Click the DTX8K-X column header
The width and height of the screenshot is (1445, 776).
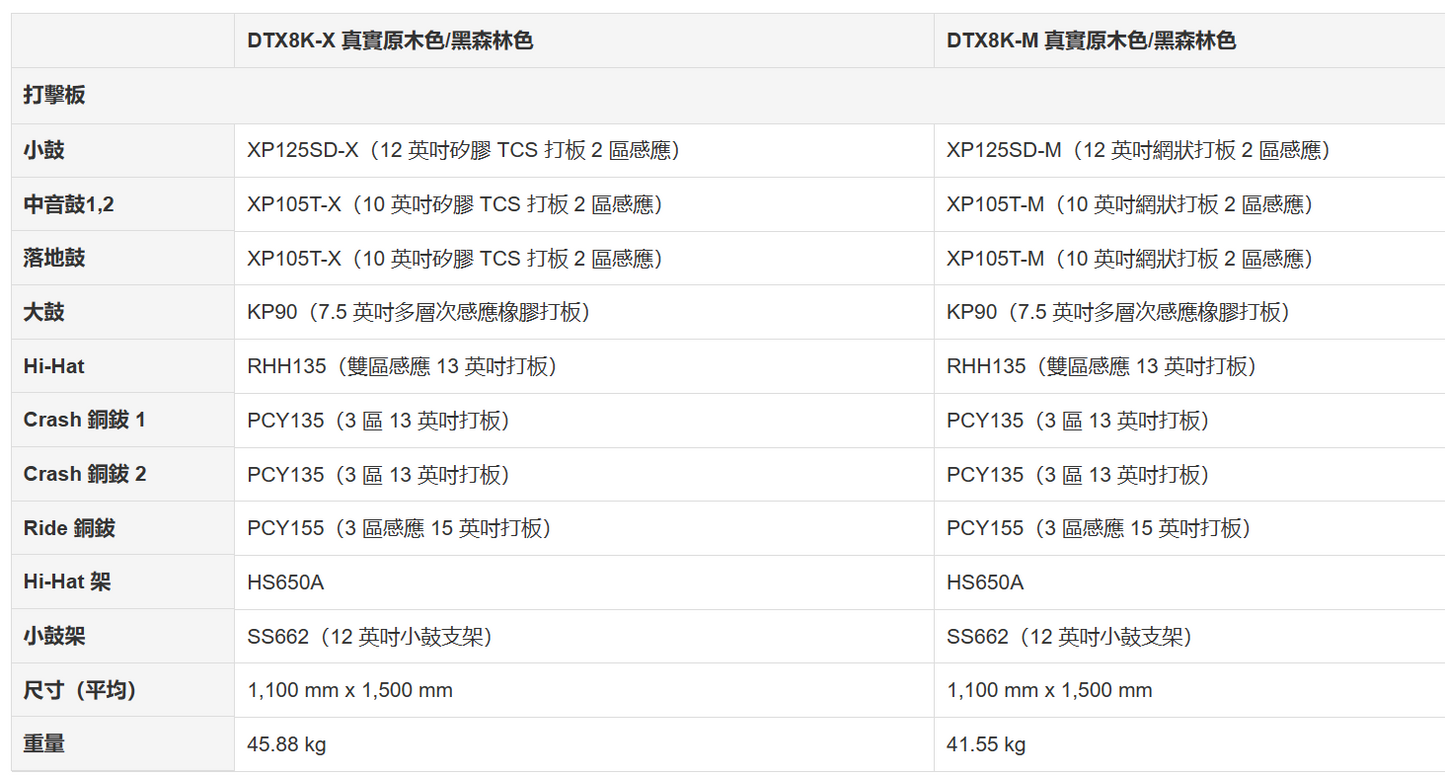[x=390, y=41]
